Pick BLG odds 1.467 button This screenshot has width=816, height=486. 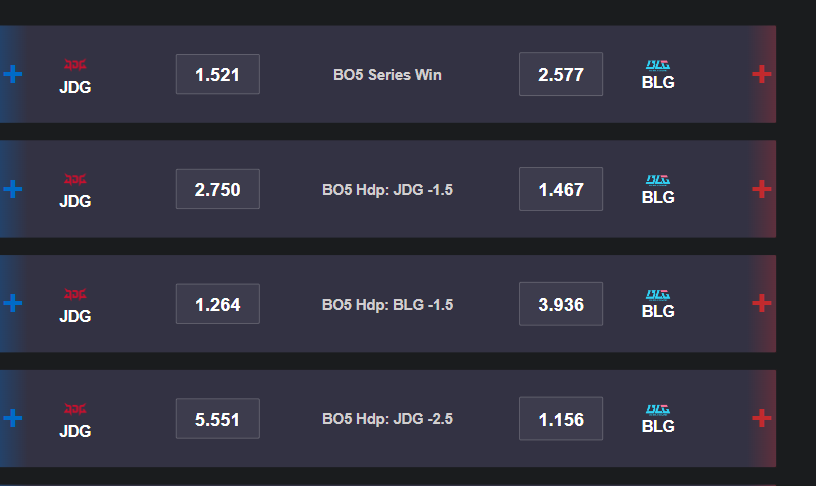(561, 189)
